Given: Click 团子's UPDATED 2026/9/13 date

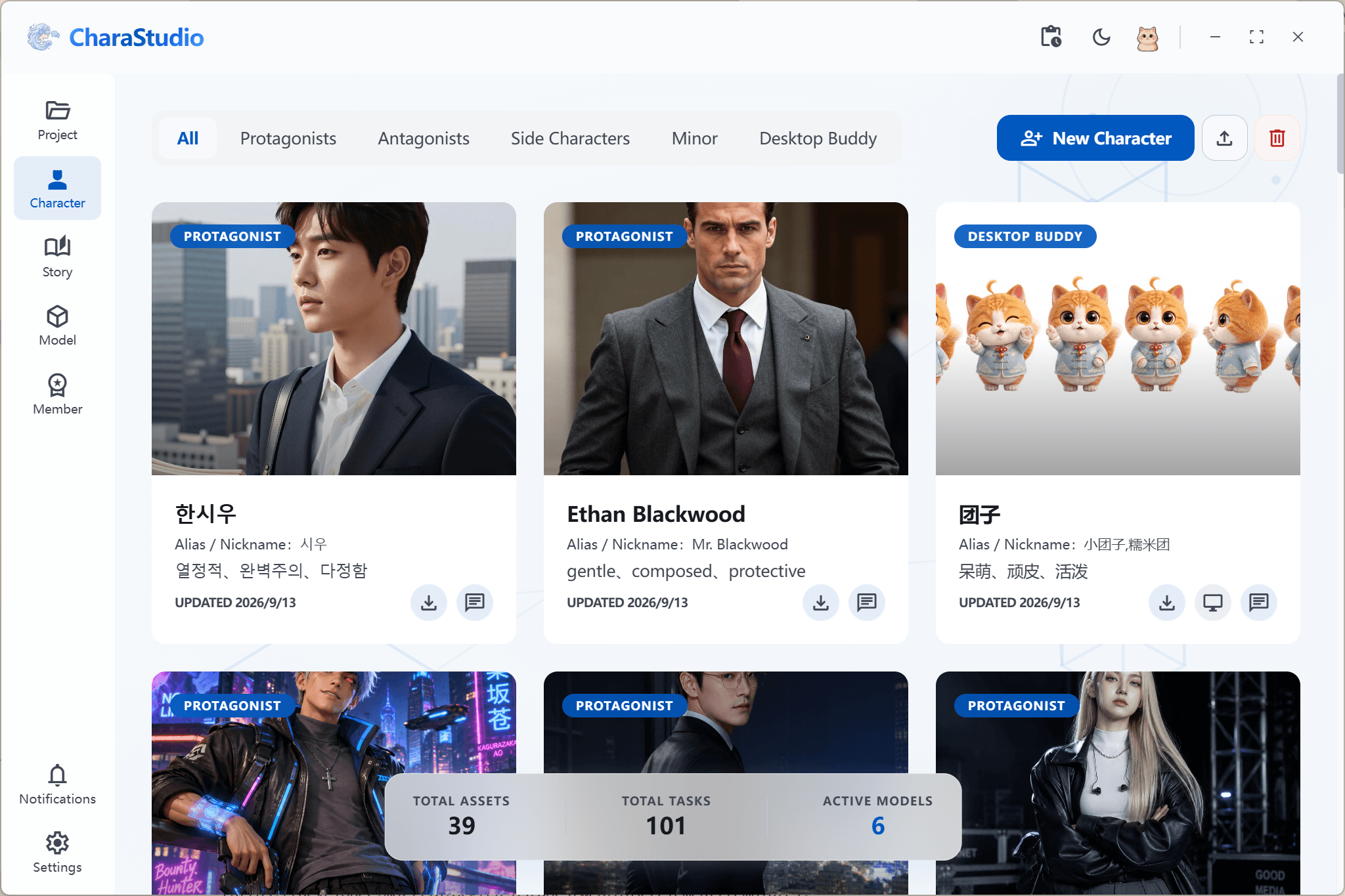Looking at the screenshot, I should pos(1019,603).
